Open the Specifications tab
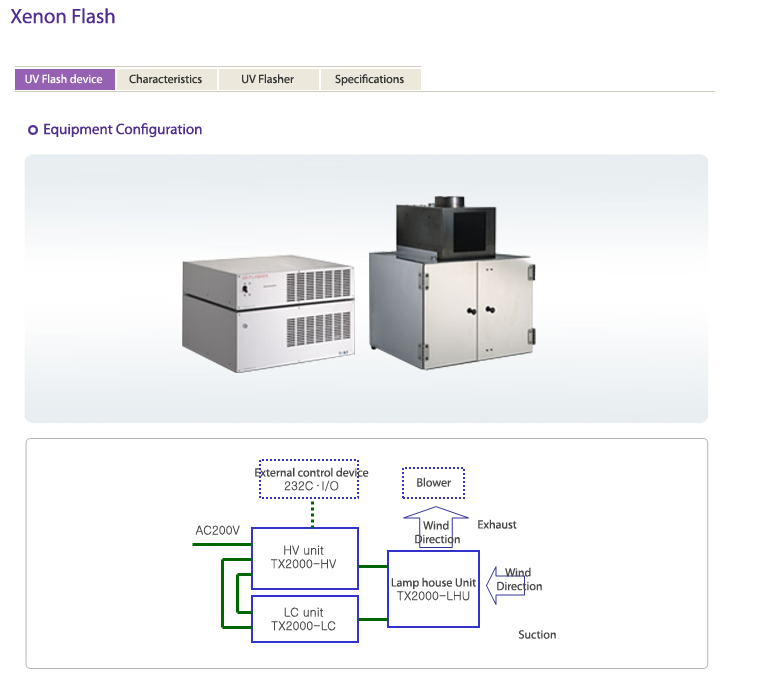Screen dimensions: 760x682 pyautogui.click(x=369, y=79)
